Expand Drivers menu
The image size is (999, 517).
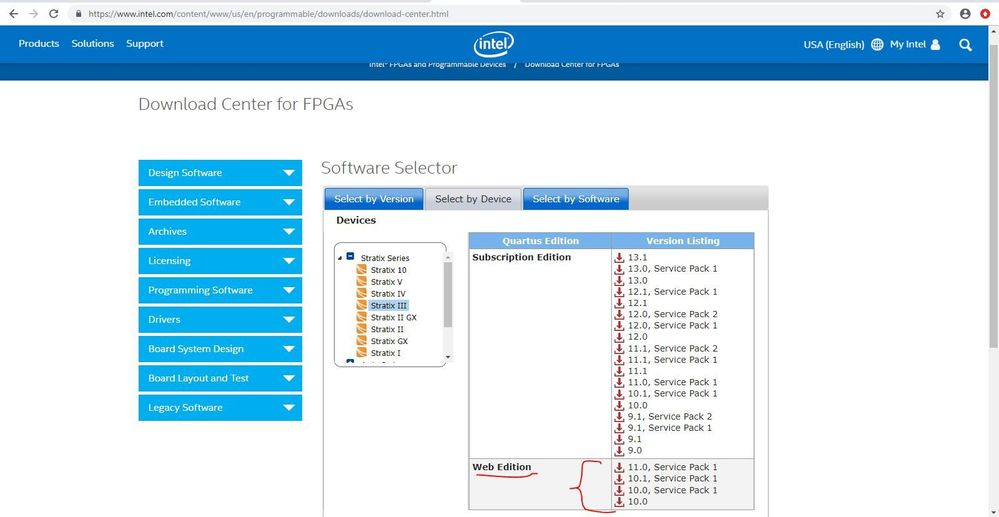tap(220, 319)
